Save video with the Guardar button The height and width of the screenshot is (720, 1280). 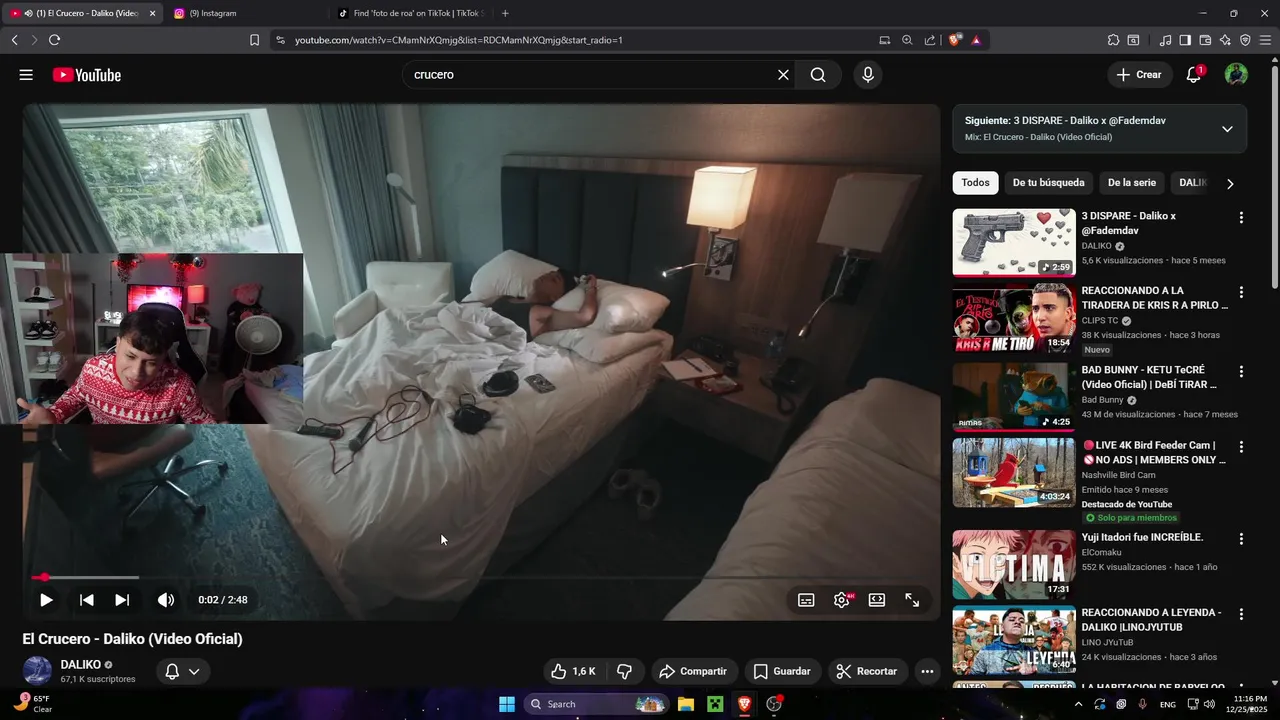click(782, 671)
